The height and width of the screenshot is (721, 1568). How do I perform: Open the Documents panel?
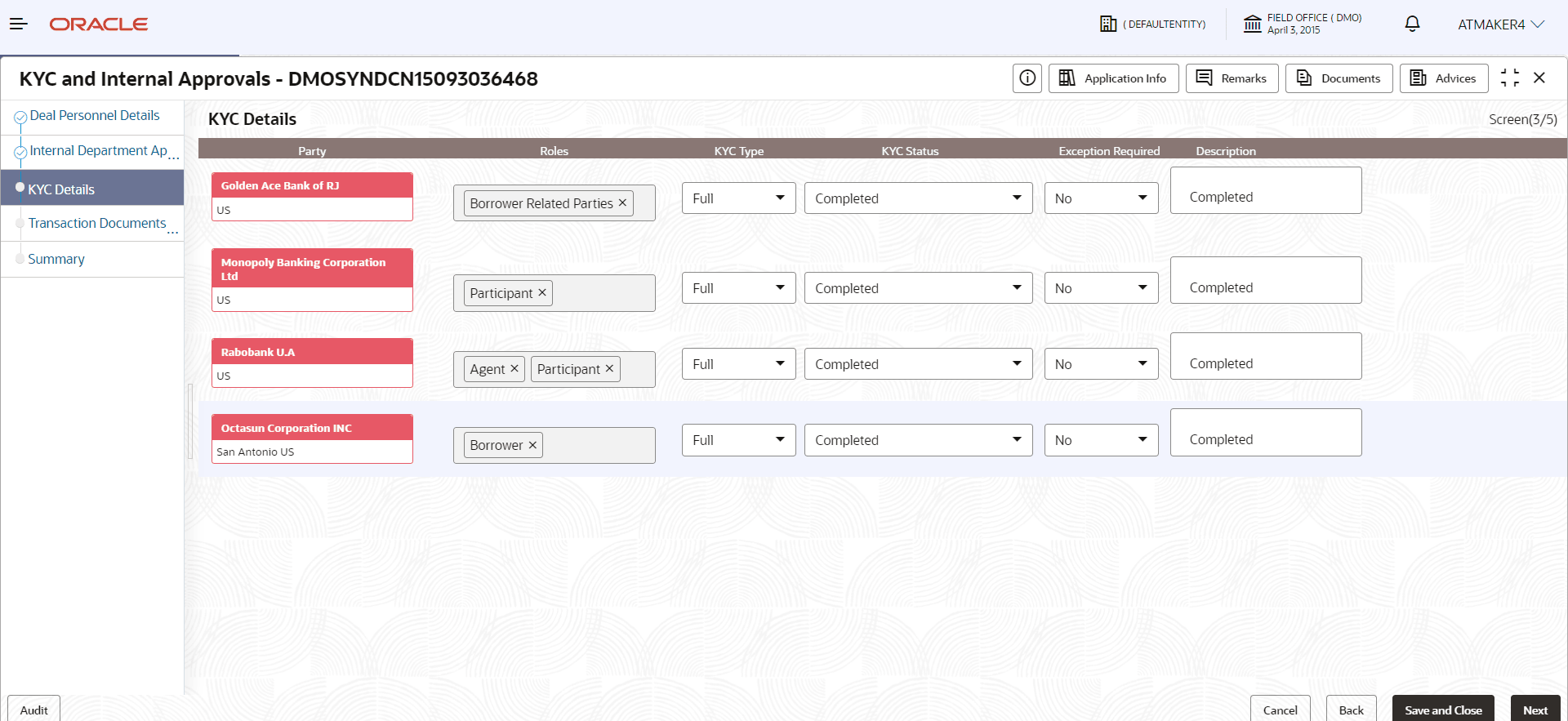pyautogui.click(x=1339, y=78)
